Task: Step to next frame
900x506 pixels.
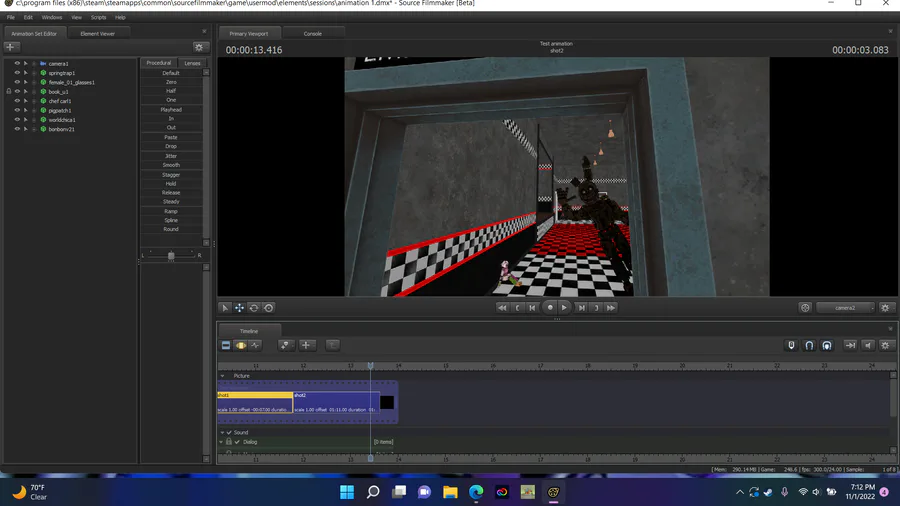Action: tap(581, 308)
